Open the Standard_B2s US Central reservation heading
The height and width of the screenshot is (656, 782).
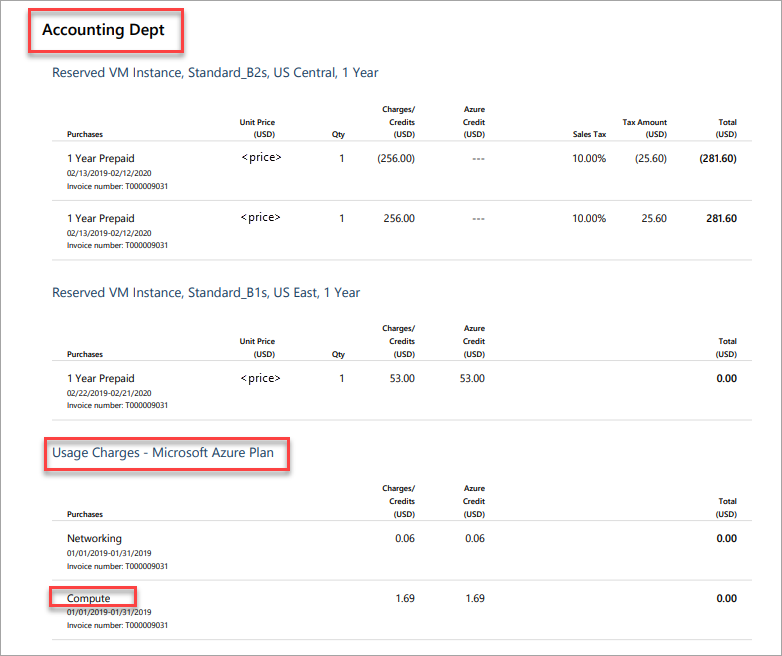pyautogui.click(x=215, y=73)
